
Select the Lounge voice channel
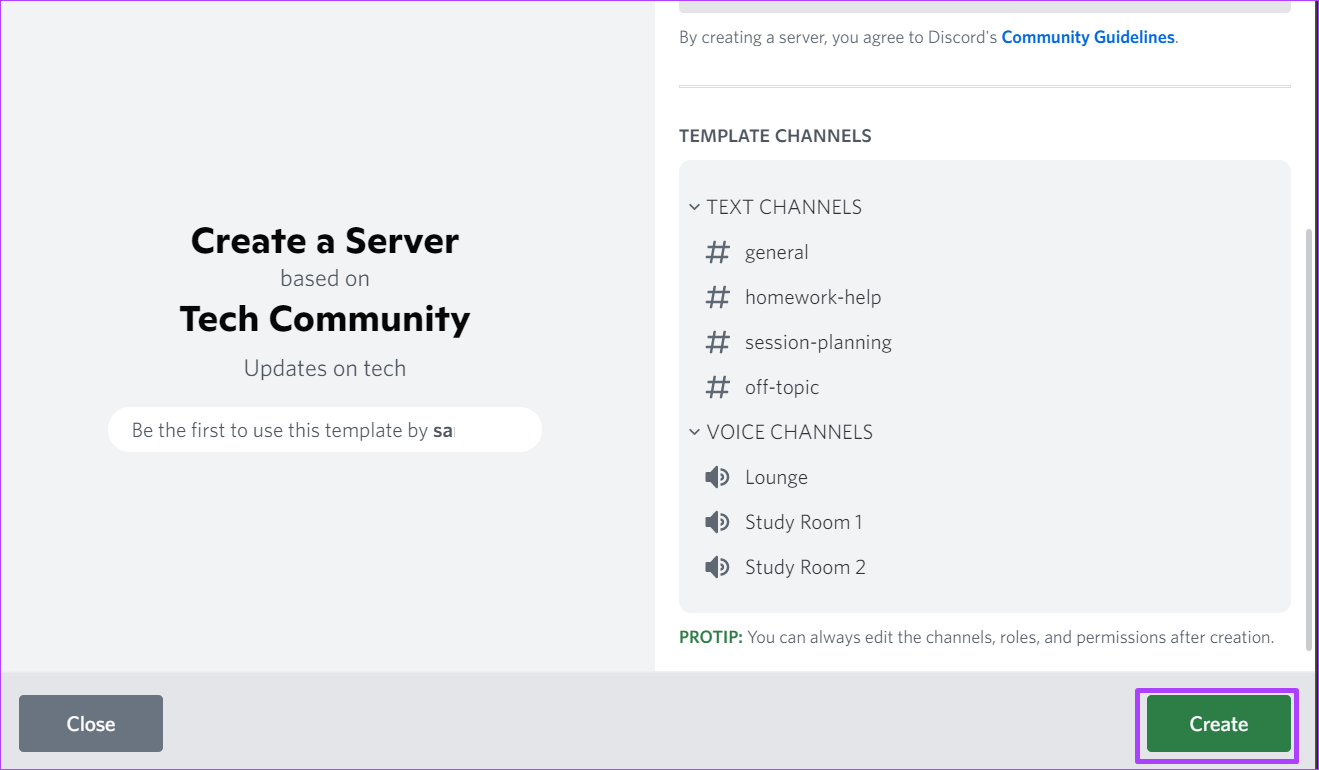(x=776, y=477)
